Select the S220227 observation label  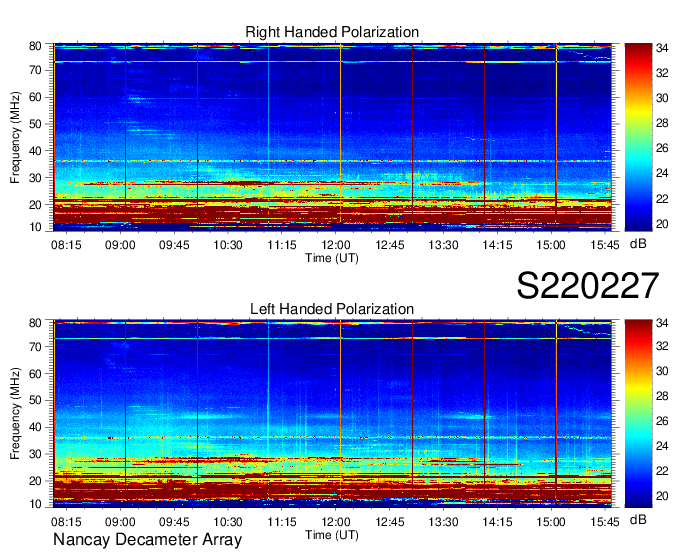click(x=588, y=285)
